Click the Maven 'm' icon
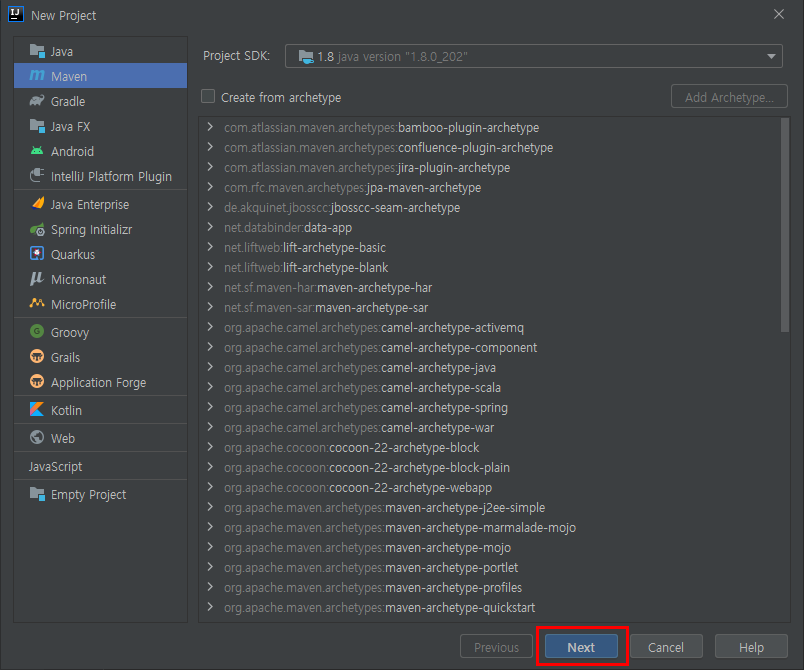The width and height of the screenshot is (804, 670). tap(37, 76)
